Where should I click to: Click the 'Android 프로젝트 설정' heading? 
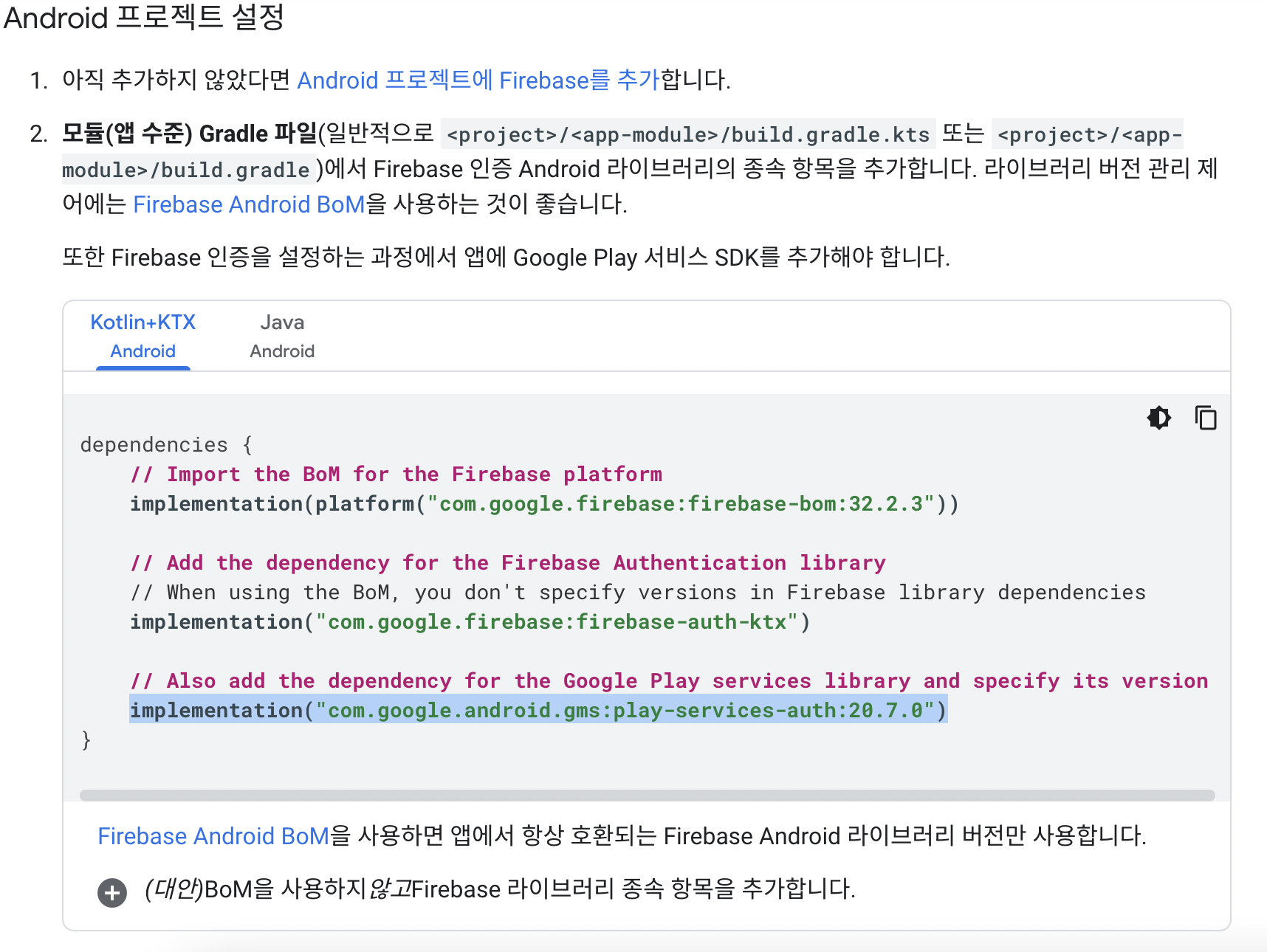tap(144, 17)
